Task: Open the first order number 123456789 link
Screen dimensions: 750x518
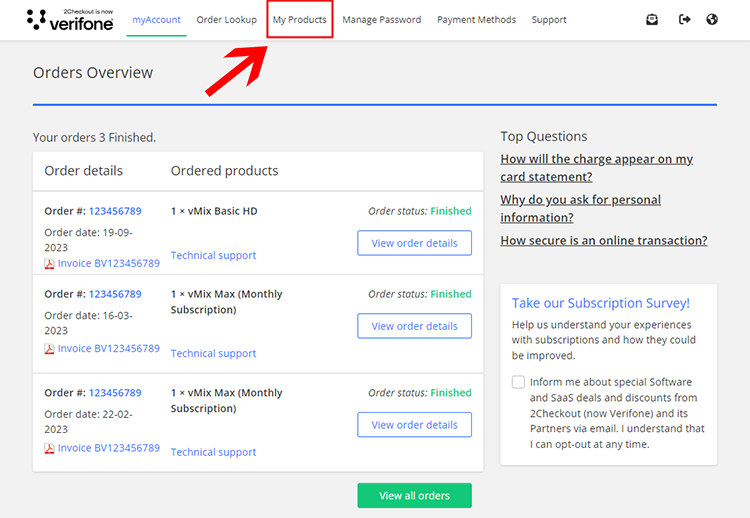Action: coord(115,211)
